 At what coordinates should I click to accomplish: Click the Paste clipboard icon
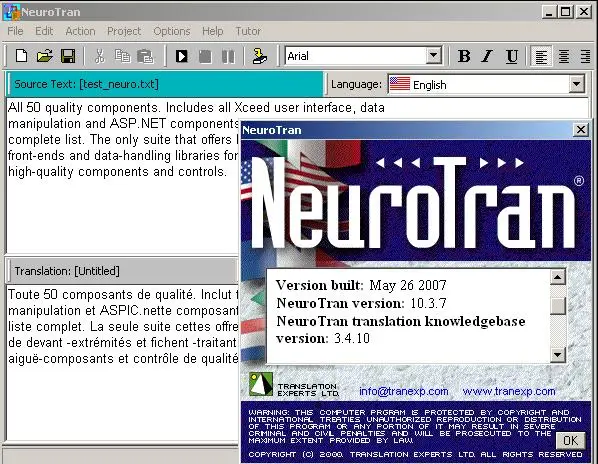pos(145,56)
